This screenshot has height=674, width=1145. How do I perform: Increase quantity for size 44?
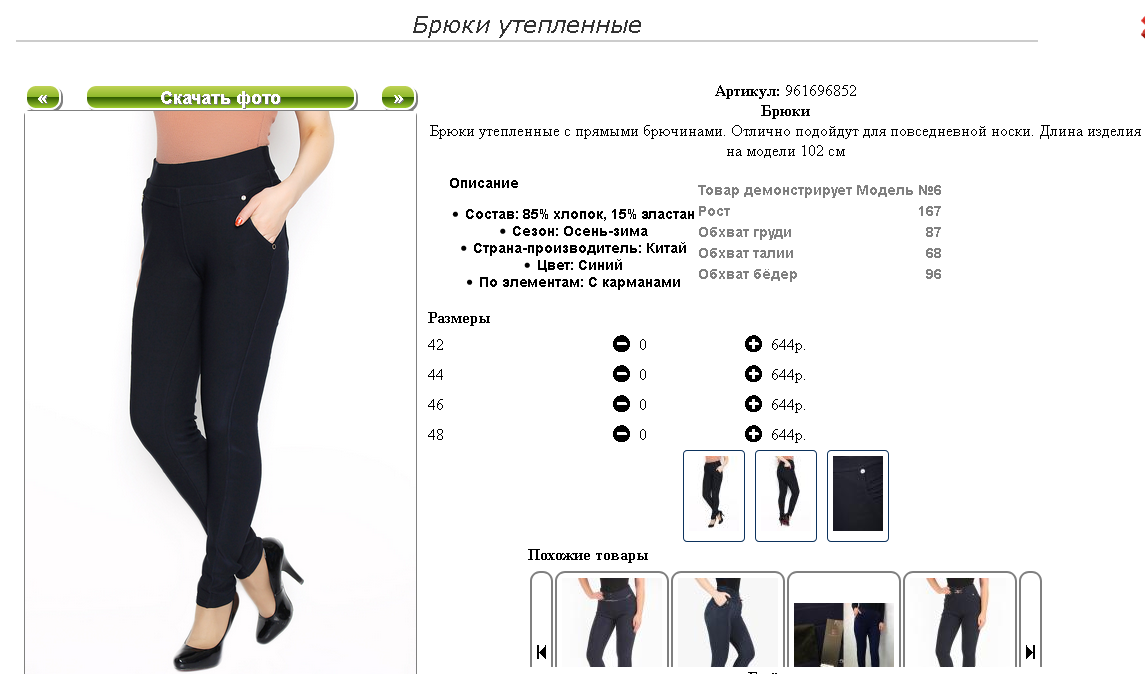[753, 374]
